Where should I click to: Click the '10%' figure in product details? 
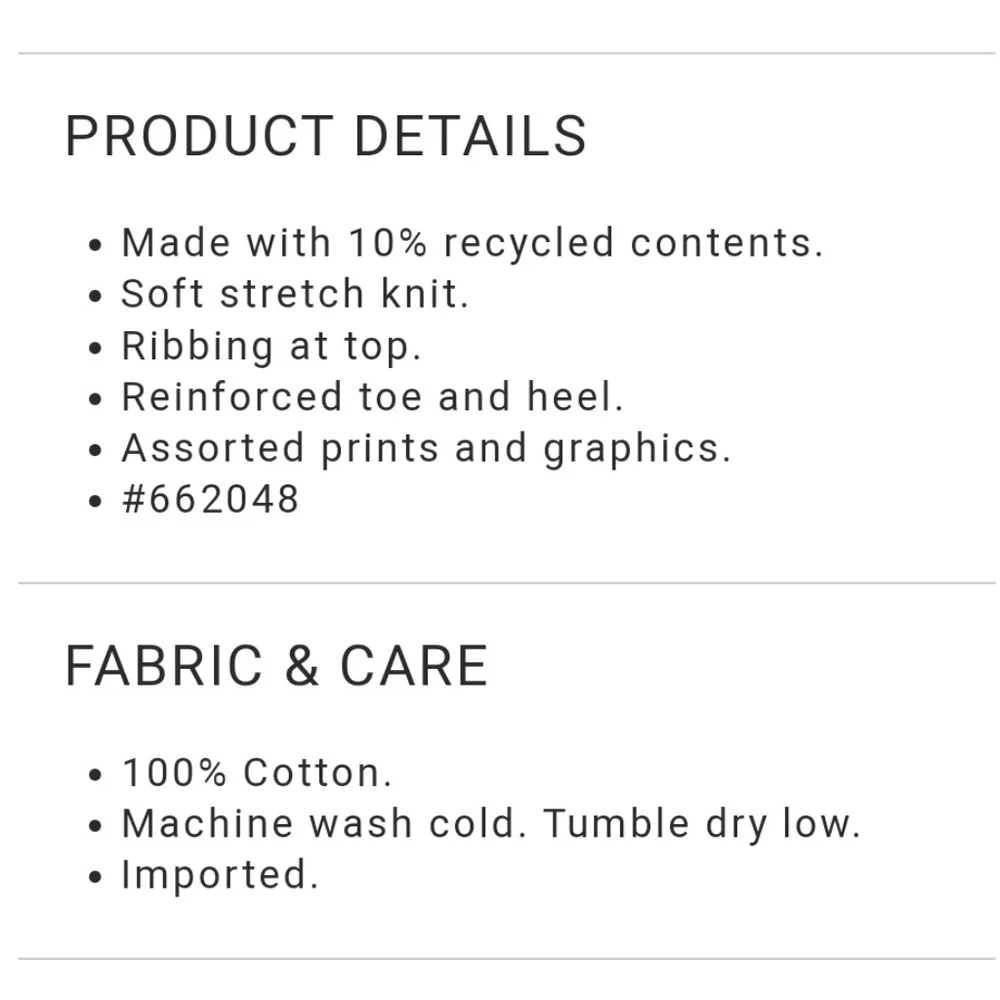point(388,243)
